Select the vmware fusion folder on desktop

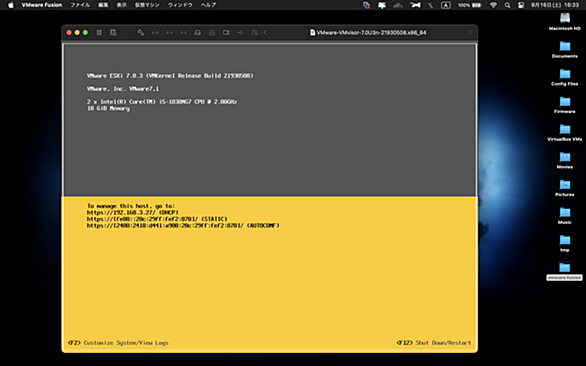tap(564, 271)
